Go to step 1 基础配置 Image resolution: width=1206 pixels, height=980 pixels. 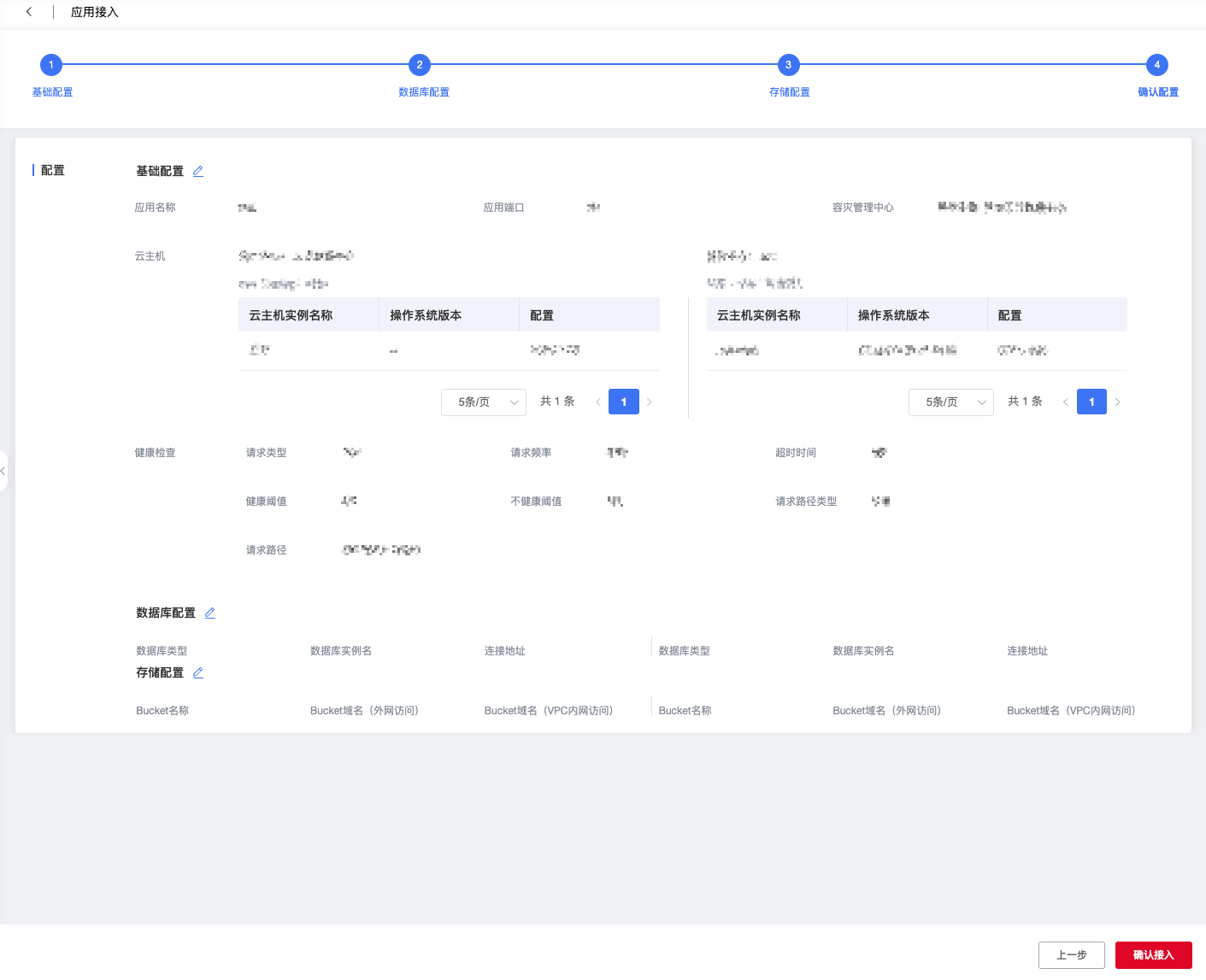click(x=51, y=65)
